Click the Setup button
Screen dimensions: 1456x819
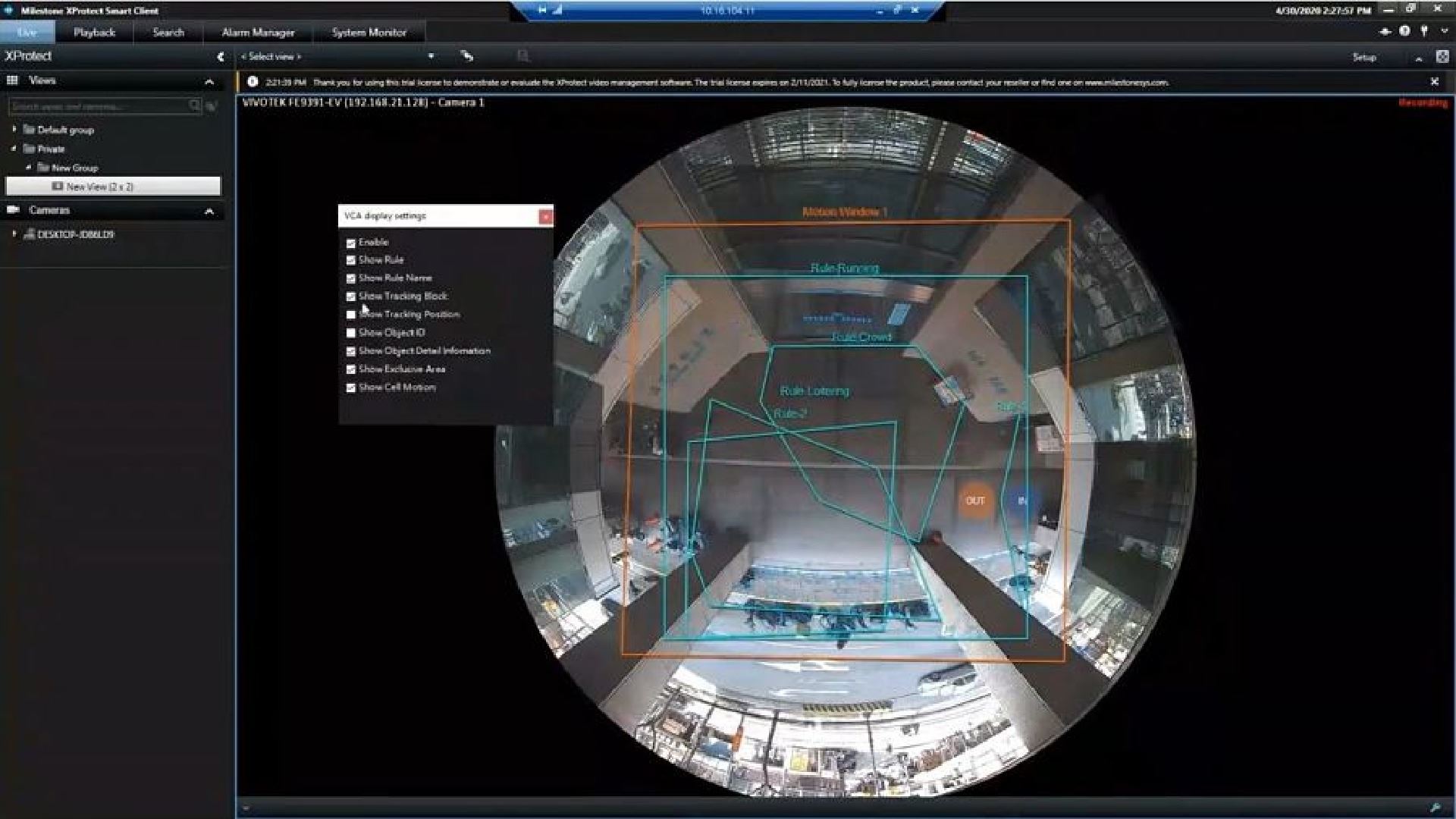click(1364, 57)
